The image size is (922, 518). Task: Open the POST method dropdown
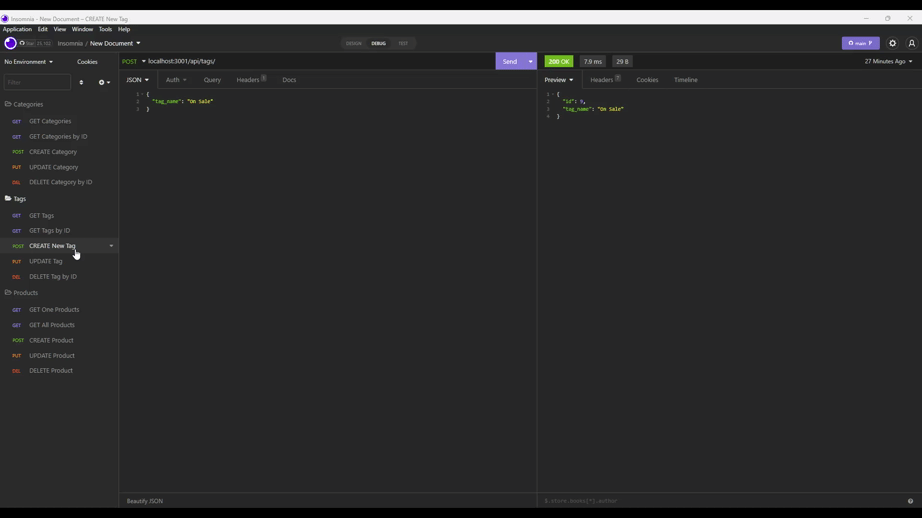133,61
